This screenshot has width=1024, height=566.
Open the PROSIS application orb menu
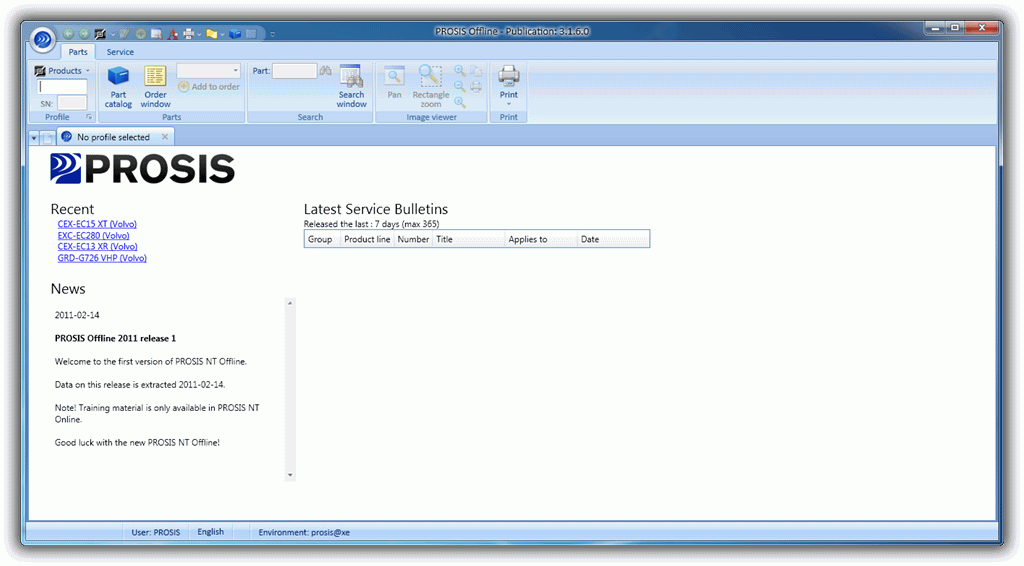tap(42, 40)
